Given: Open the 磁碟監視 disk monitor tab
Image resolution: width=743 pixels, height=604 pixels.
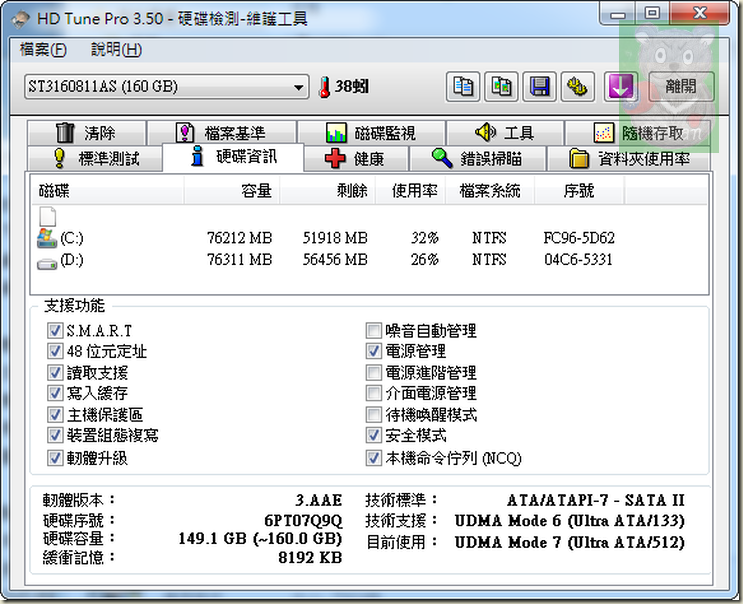Looking at the screenshot, I should (372, 133).
